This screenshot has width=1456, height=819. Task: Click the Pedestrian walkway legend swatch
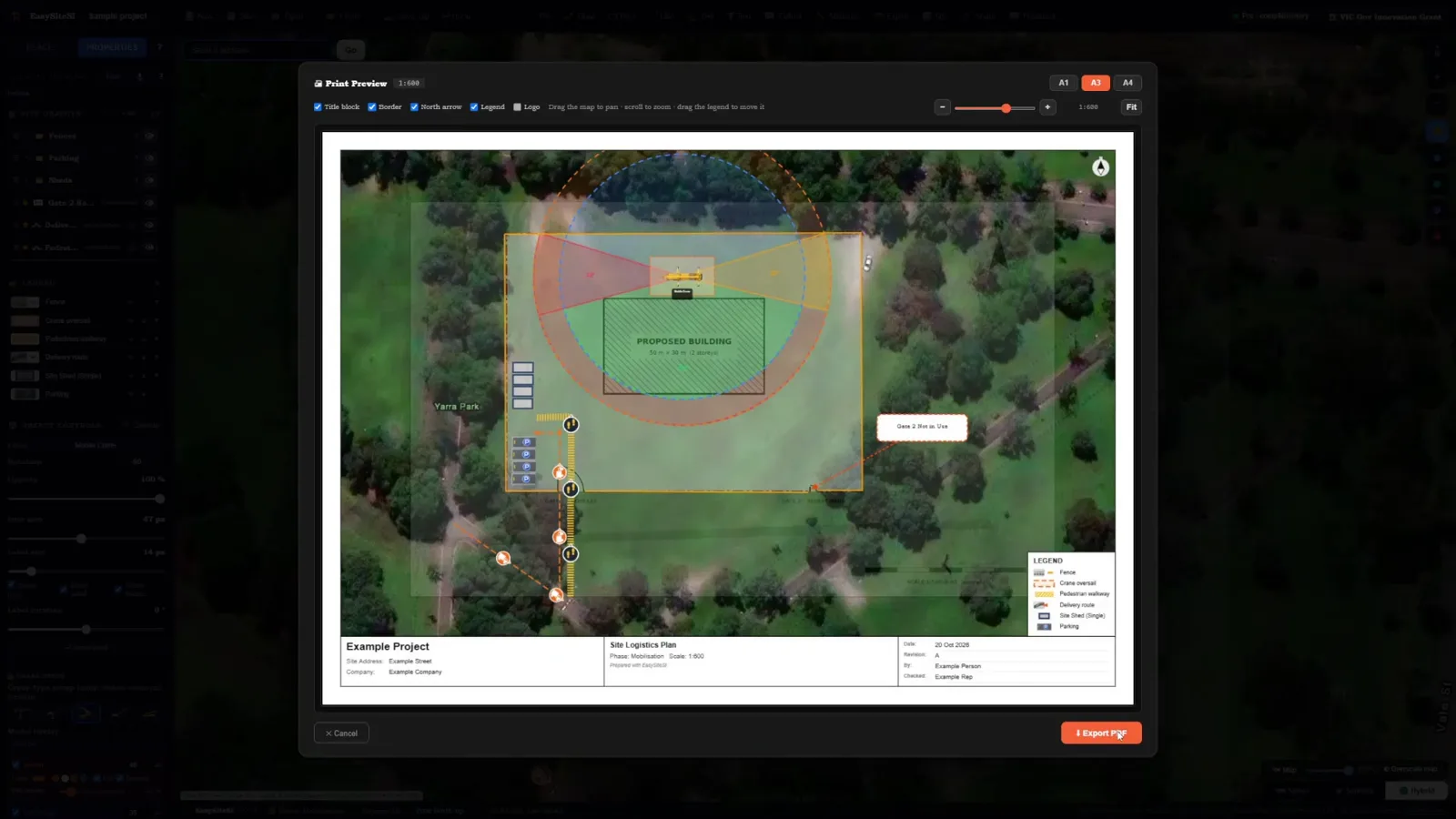coord(1044,594)
